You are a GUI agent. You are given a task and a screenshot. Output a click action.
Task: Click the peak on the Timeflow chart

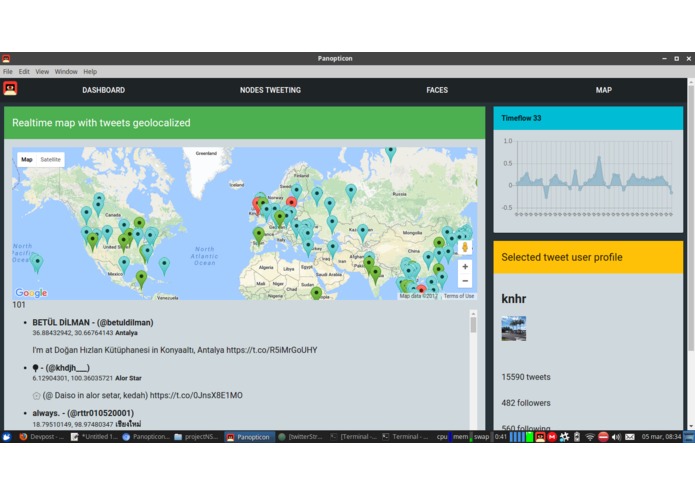[x=599, y=158]
